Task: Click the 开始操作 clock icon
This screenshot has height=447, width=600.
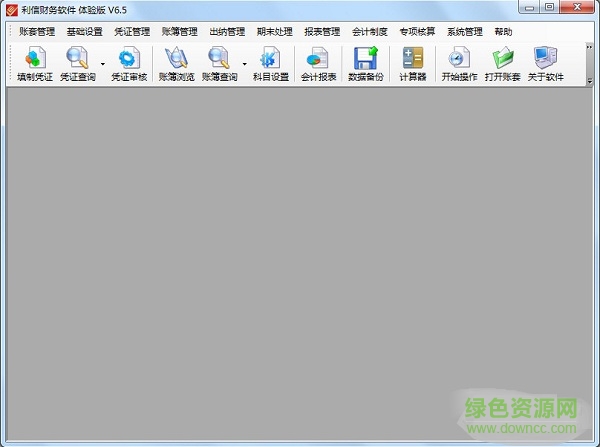Action: coord(459,64)
